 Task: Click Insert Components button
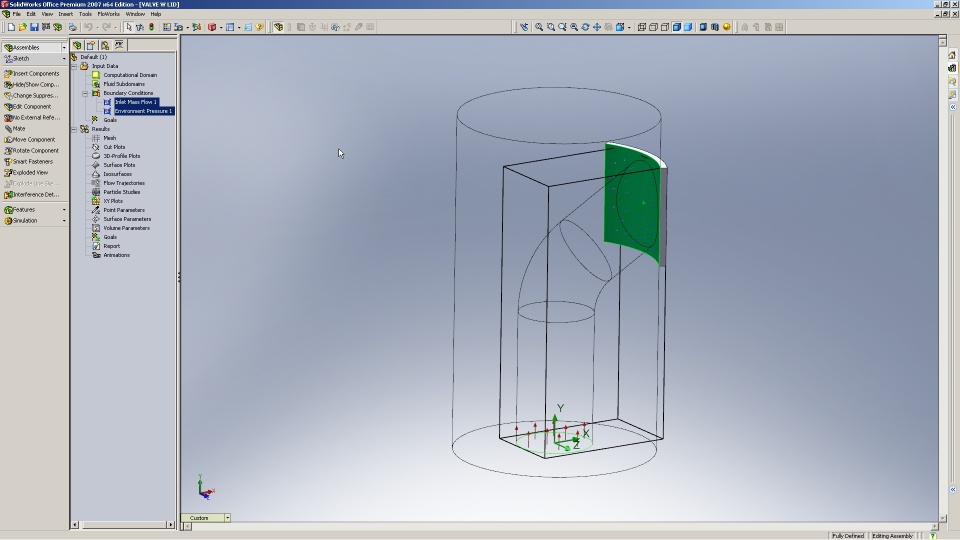tap(32, 73)
